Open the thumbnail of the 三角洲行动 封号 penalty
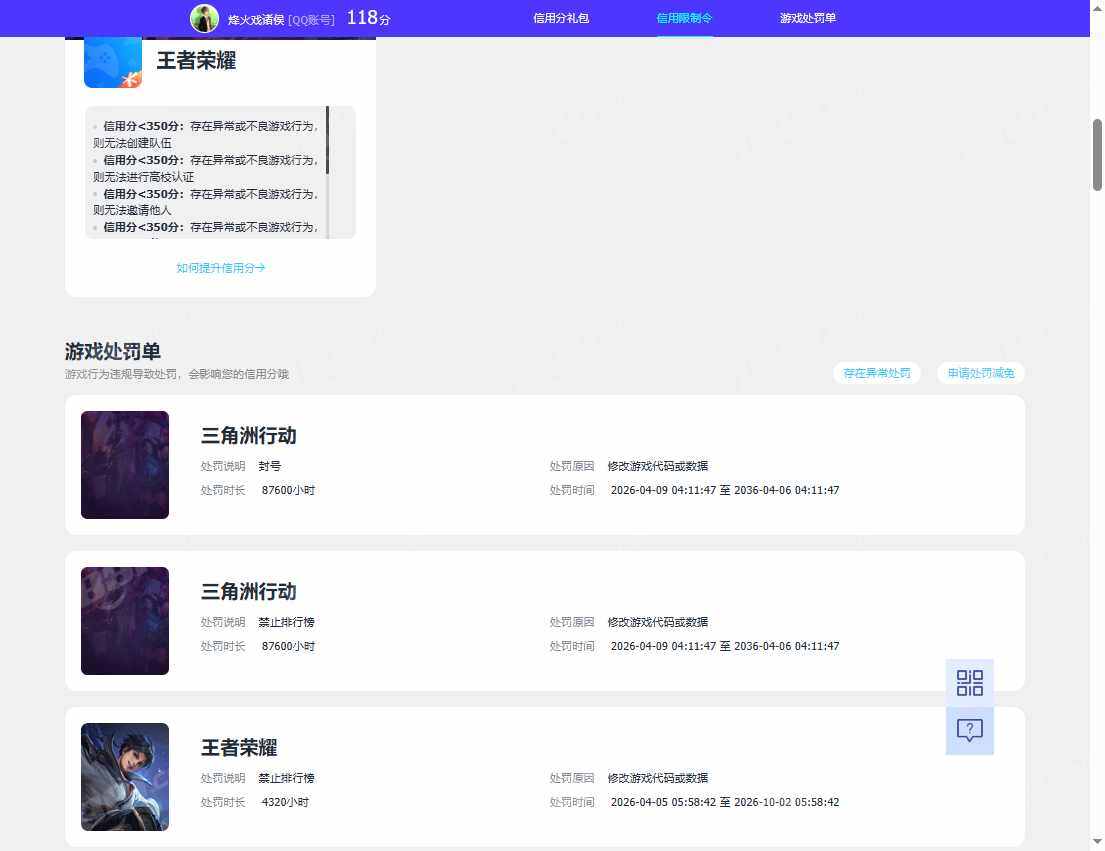The width and height of the screenshot is (1105, 851). [125, 465]
